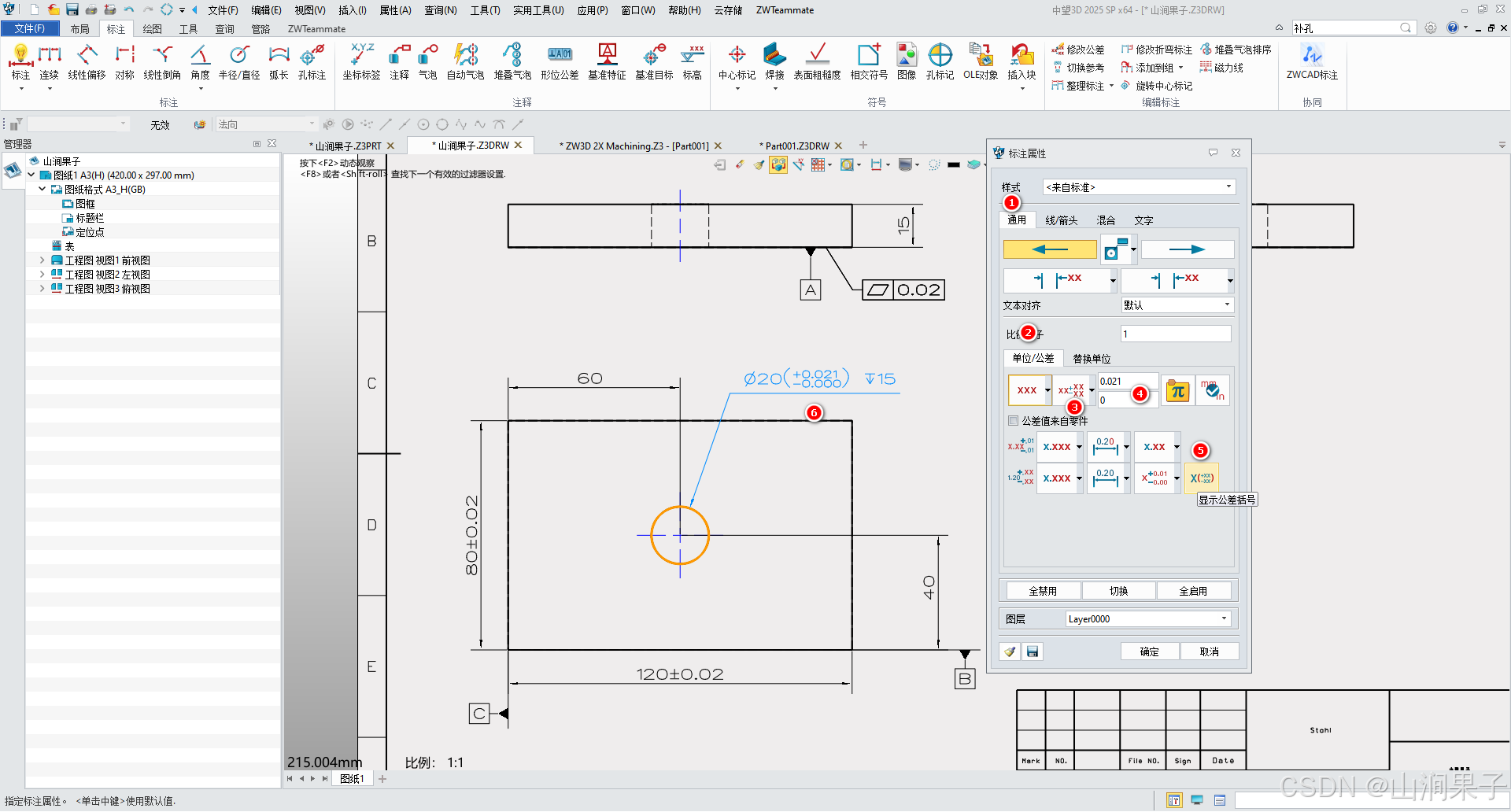Click the upper tolerance 0.021 field
This screenshot has height=812, width=1511.
click(x=1127, y=382)
